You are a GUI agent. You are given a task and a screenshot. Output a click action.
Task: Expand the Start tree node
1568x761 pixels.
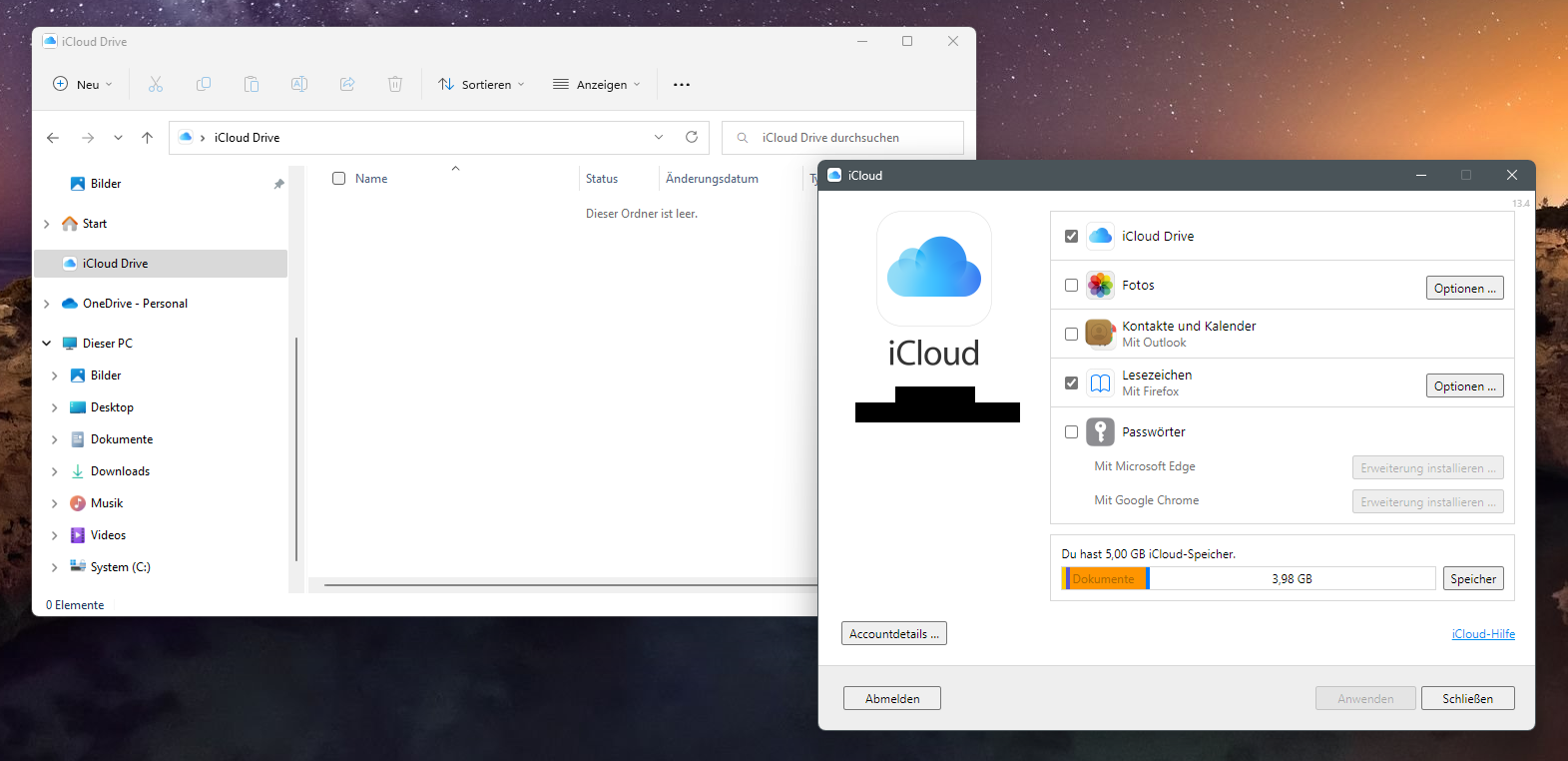47,224
